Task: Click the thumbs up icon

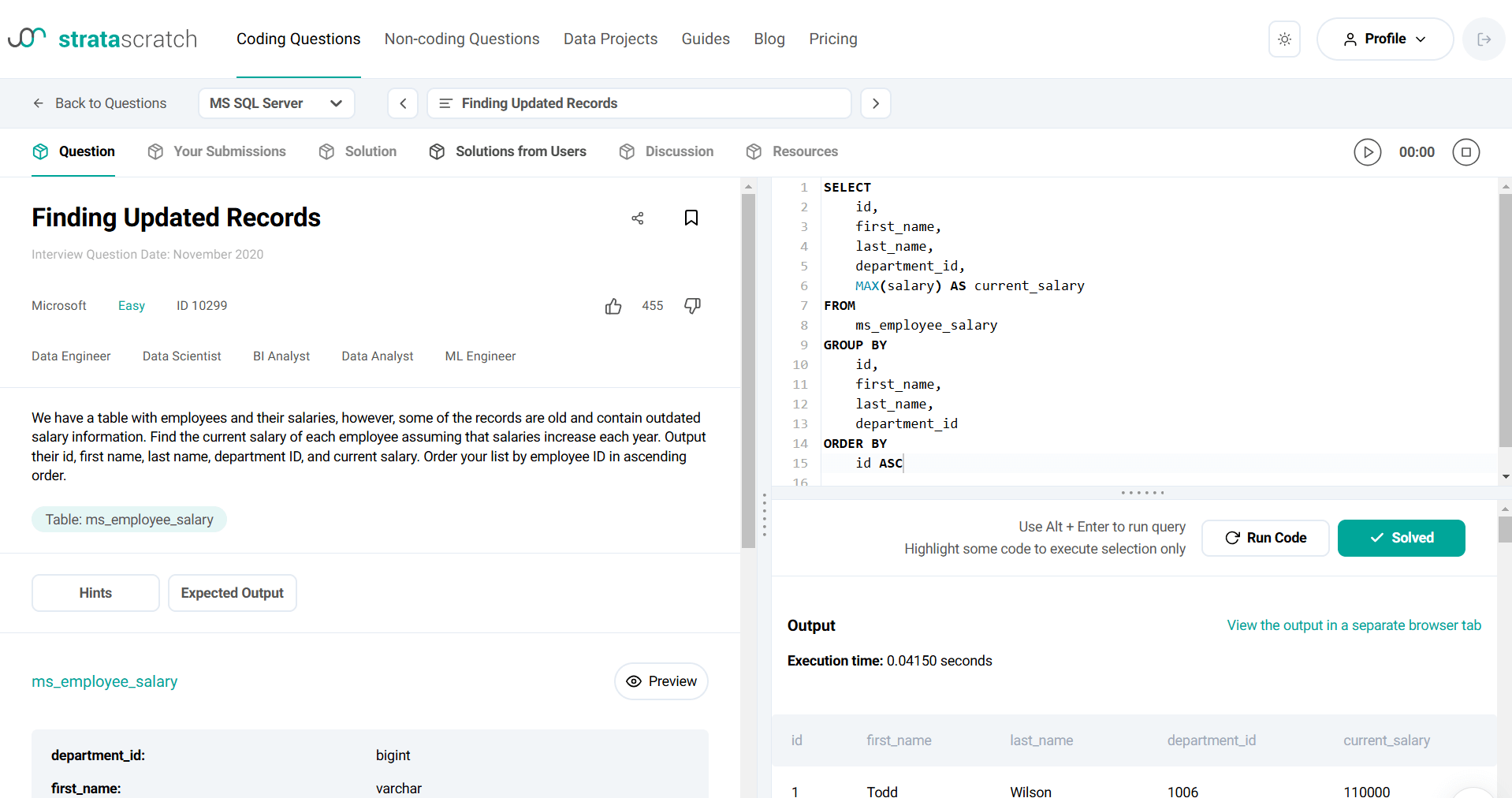Action: 613,306
